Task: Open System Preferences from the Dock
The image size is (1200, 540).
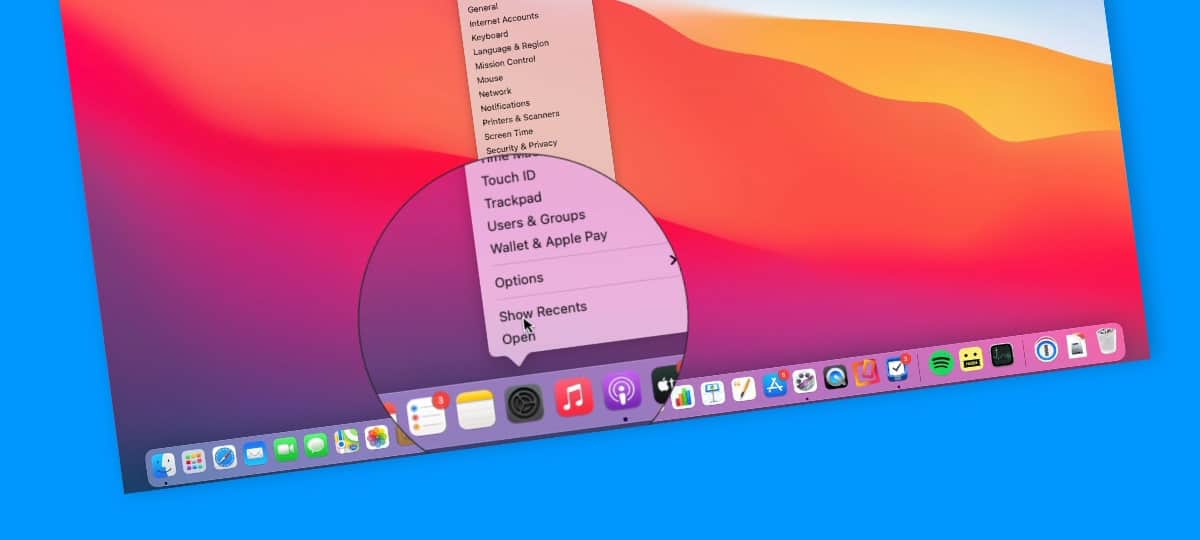Action: point(524,404)
